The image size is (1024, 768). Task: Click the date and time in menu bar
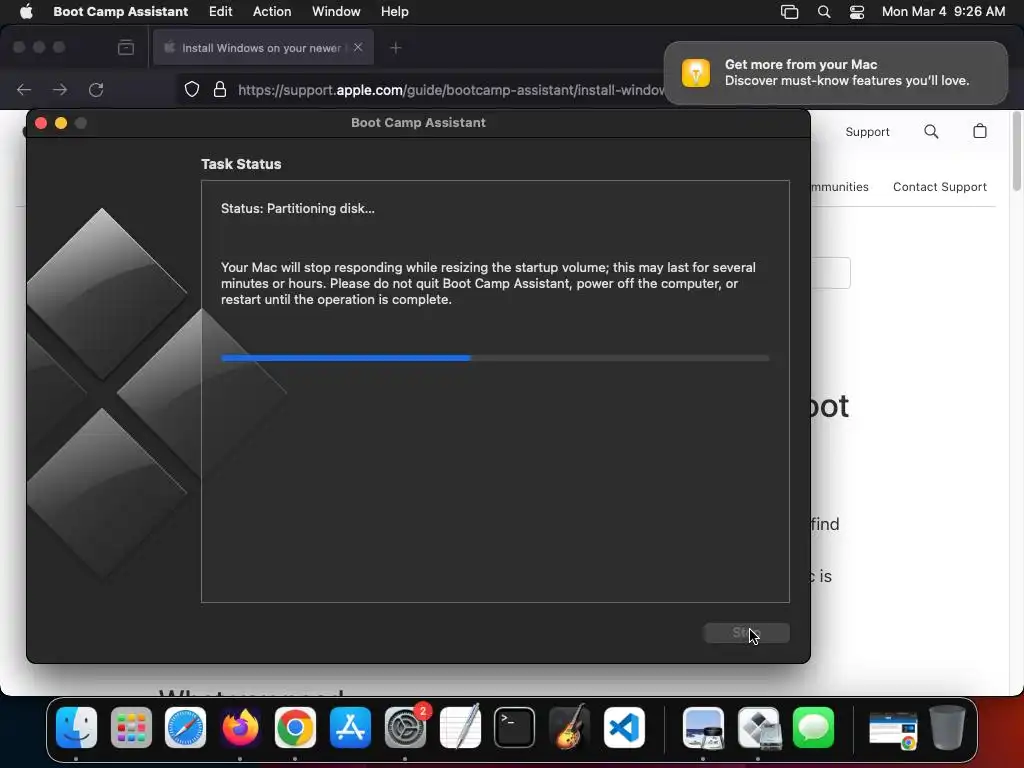tap(943, 12)
